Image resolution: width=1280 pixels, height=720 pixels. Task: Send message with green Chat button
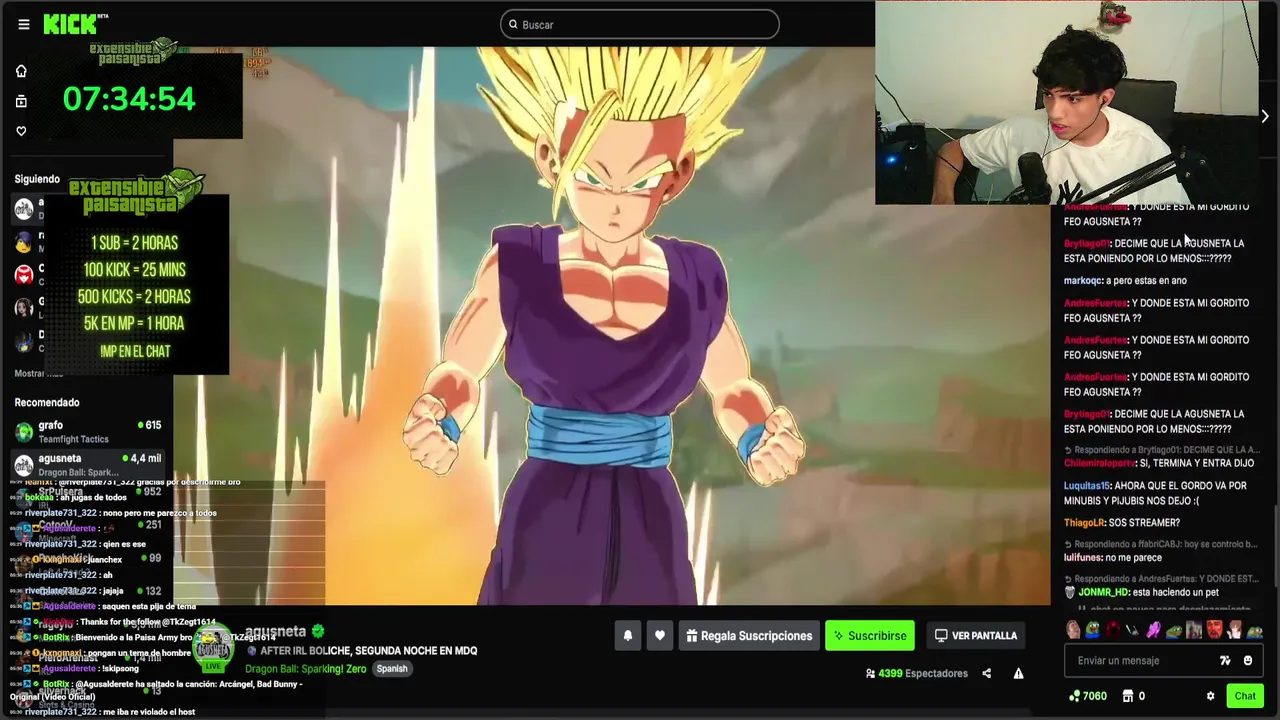(x=1245, y=696)
